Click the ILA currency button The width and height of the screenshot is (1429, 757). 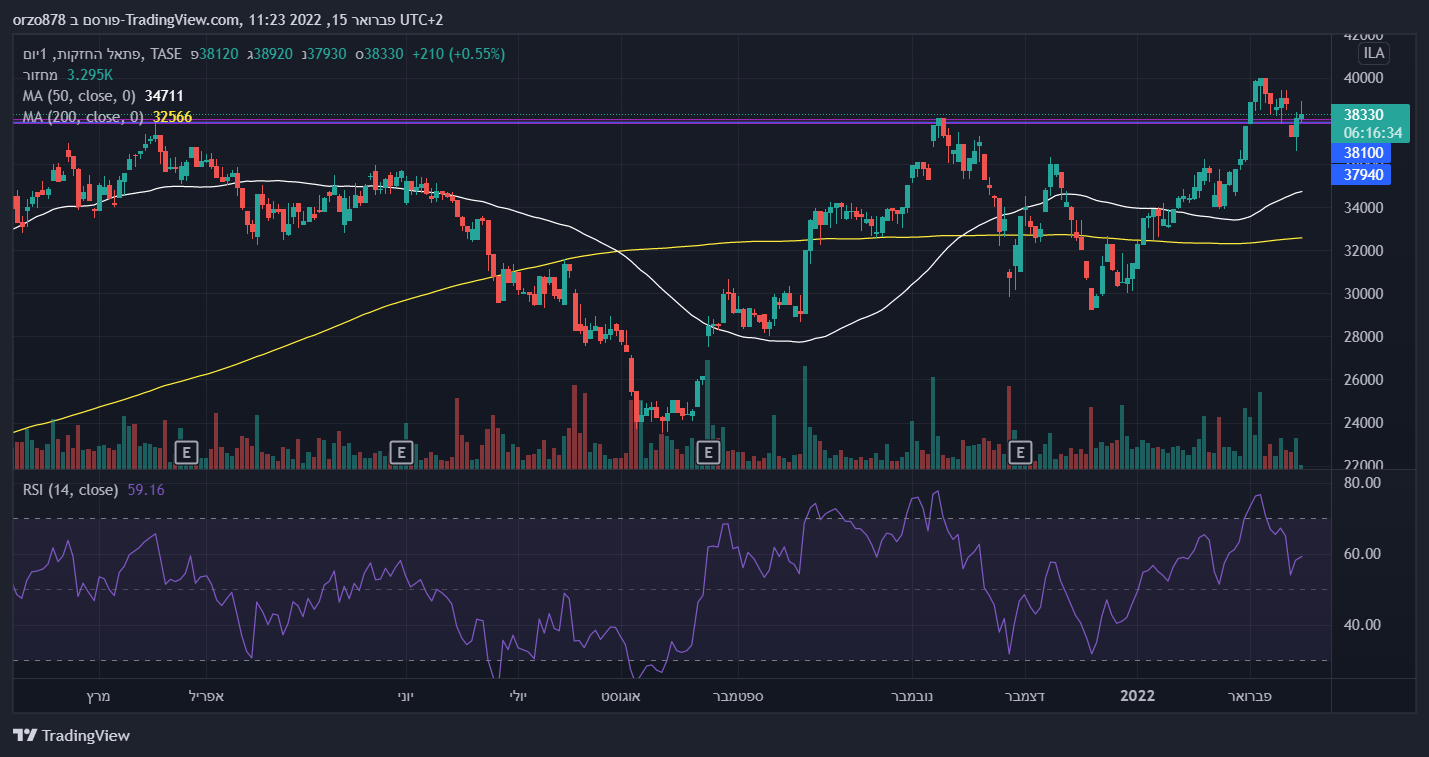click(x=1373, y=53)
